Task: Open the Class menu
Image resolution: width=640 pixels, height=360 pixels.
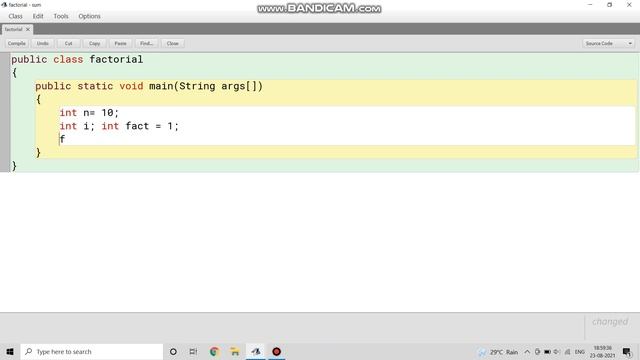Action: point(16,16)
